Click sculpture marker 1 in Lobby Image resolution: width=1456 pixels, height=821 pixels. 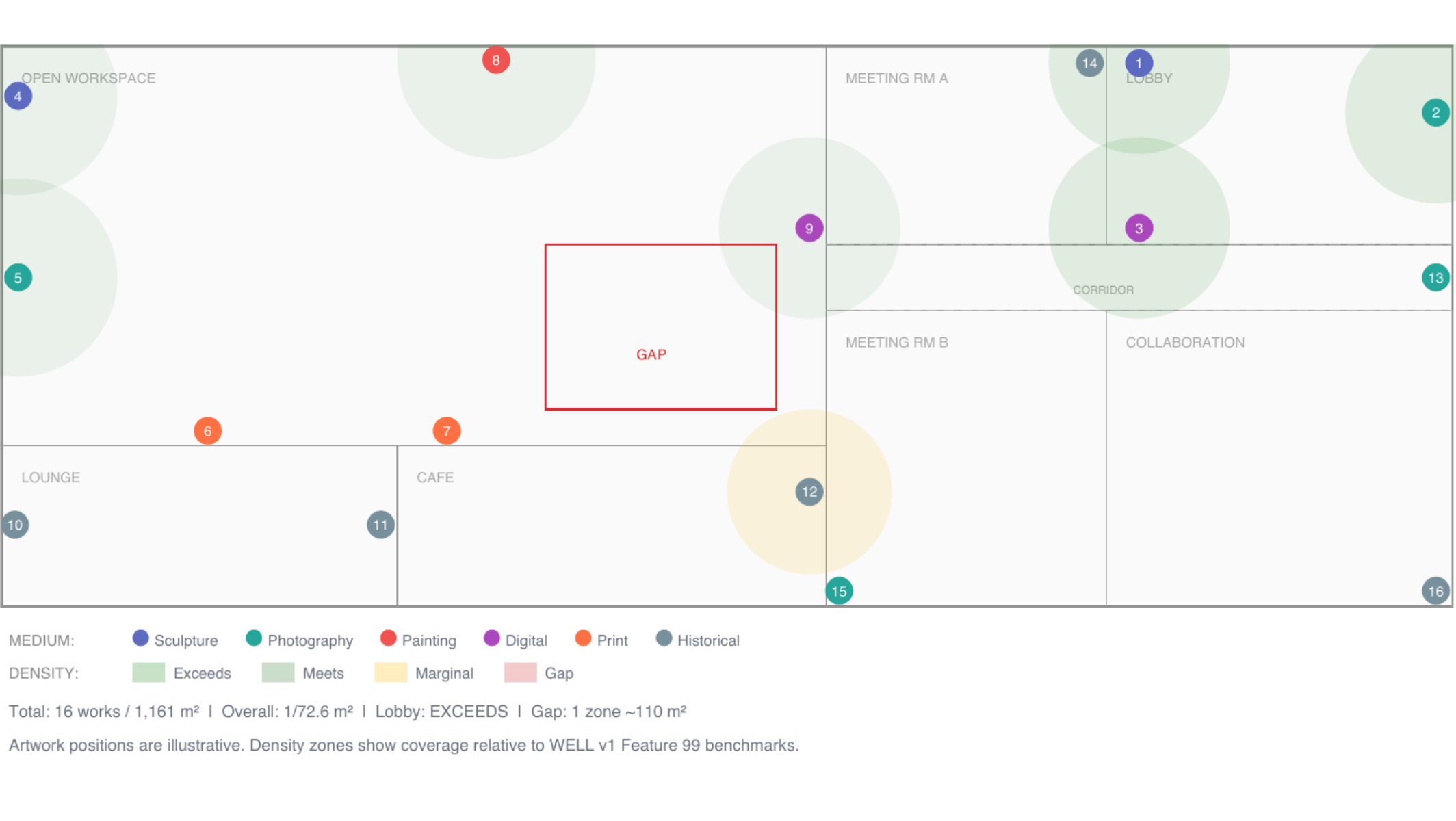pos(1139,64)
